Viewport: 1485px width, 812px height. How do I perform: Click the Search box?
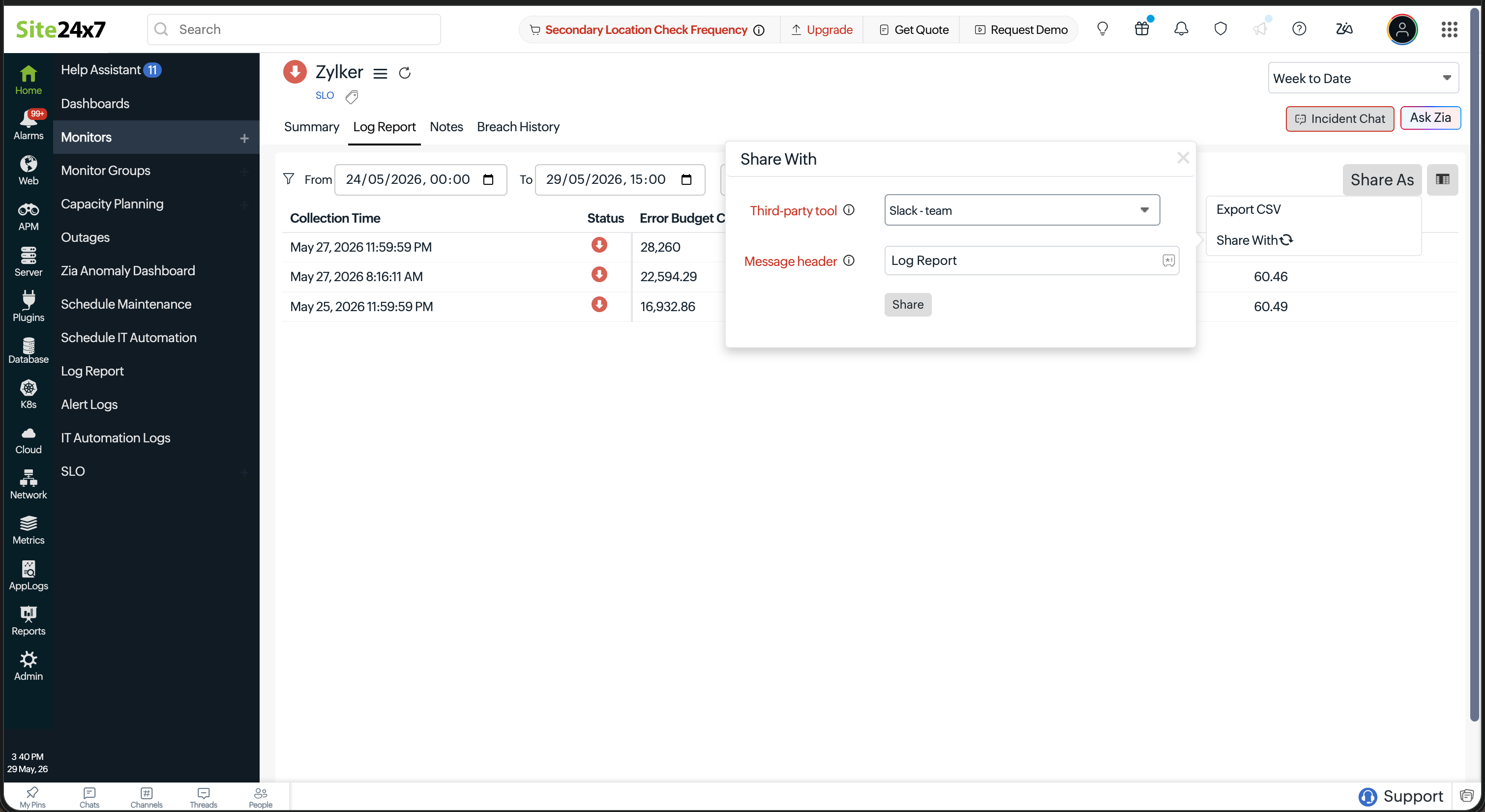[294, 29]
